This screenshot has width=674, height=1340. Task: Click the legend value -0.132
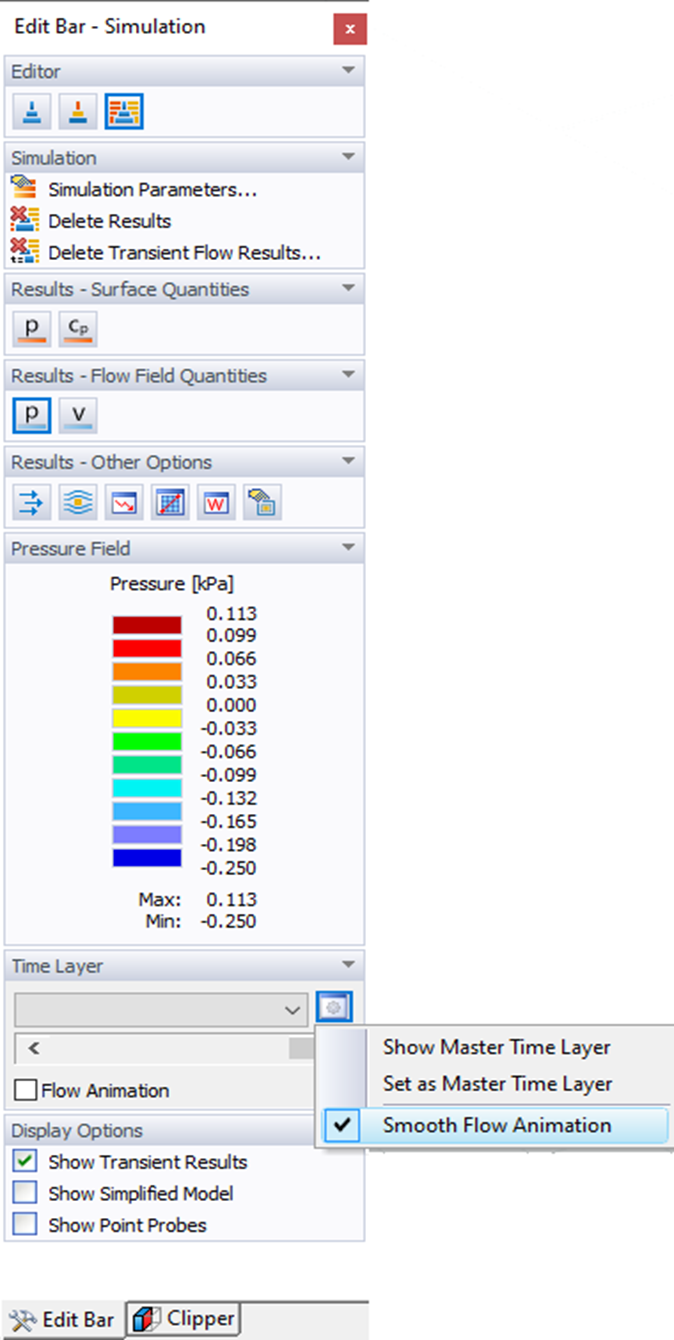tap(229, 798)
